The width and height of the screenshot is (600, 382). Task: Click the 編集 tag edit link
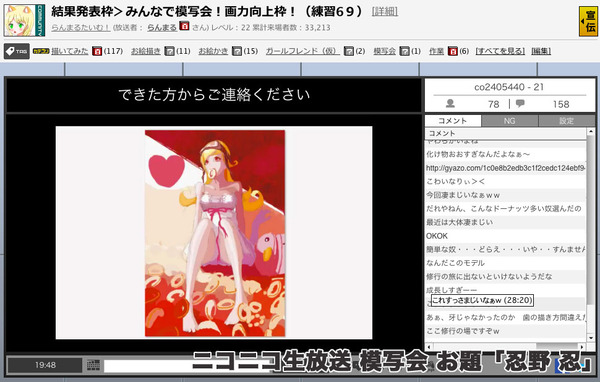541,51
